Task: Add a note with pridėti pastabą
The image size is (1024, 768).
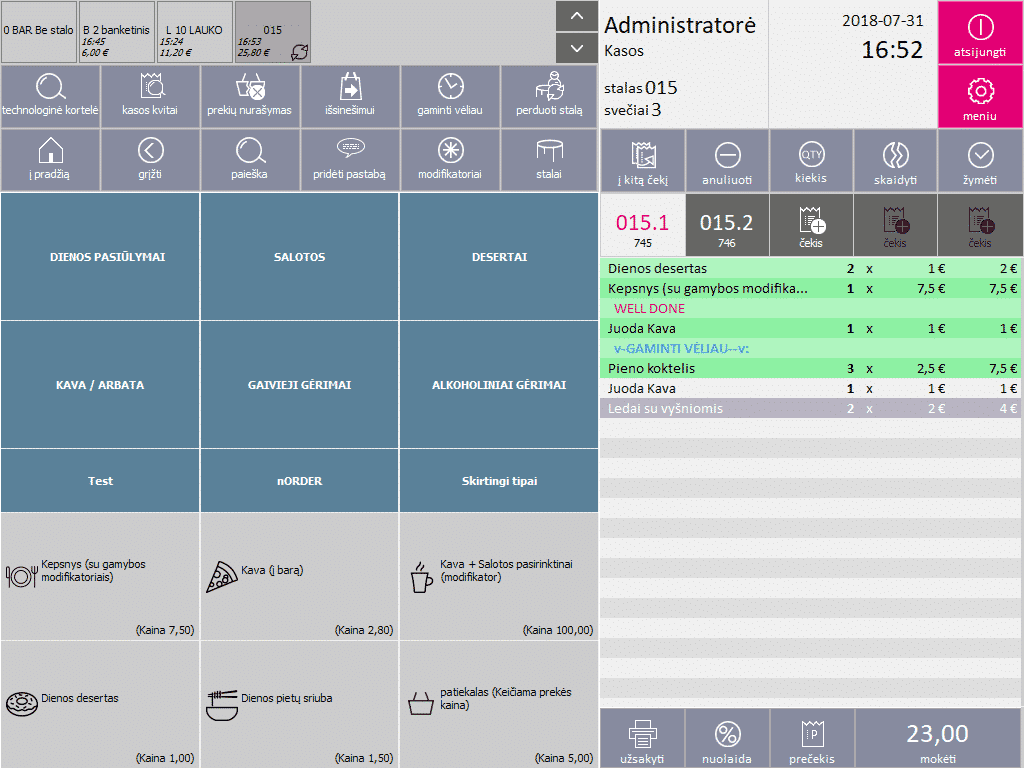Action: coord(349,159)
